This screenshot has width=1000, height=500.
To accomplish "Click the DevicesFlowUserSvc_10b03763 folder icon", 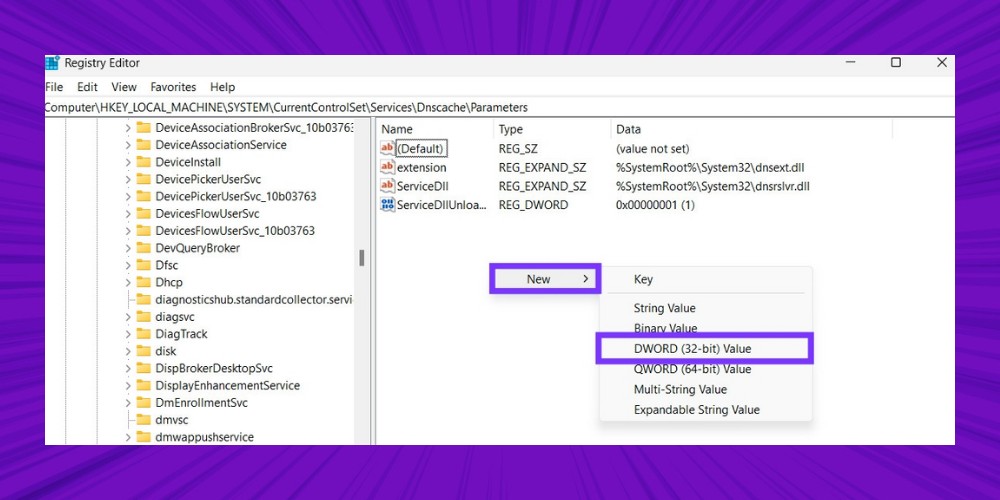I will pyautogui.click(x=143, y=231).
